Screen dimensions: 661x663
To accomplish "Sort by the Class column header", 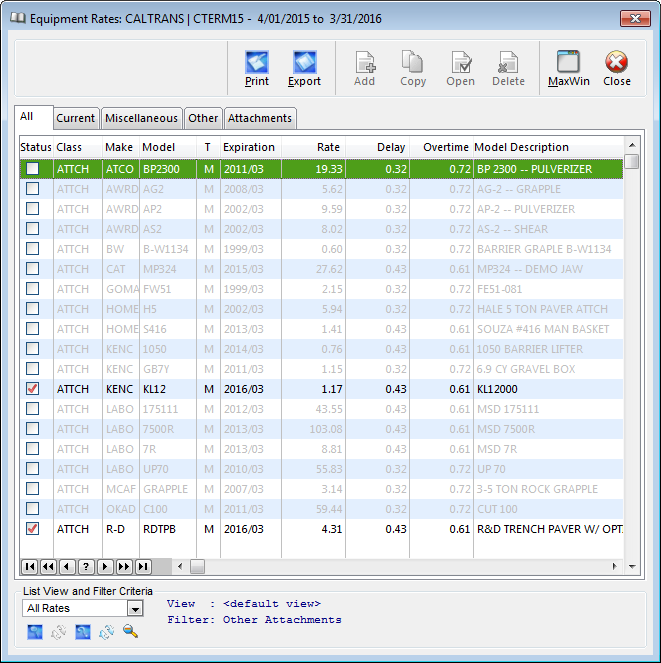I will 78,147.
